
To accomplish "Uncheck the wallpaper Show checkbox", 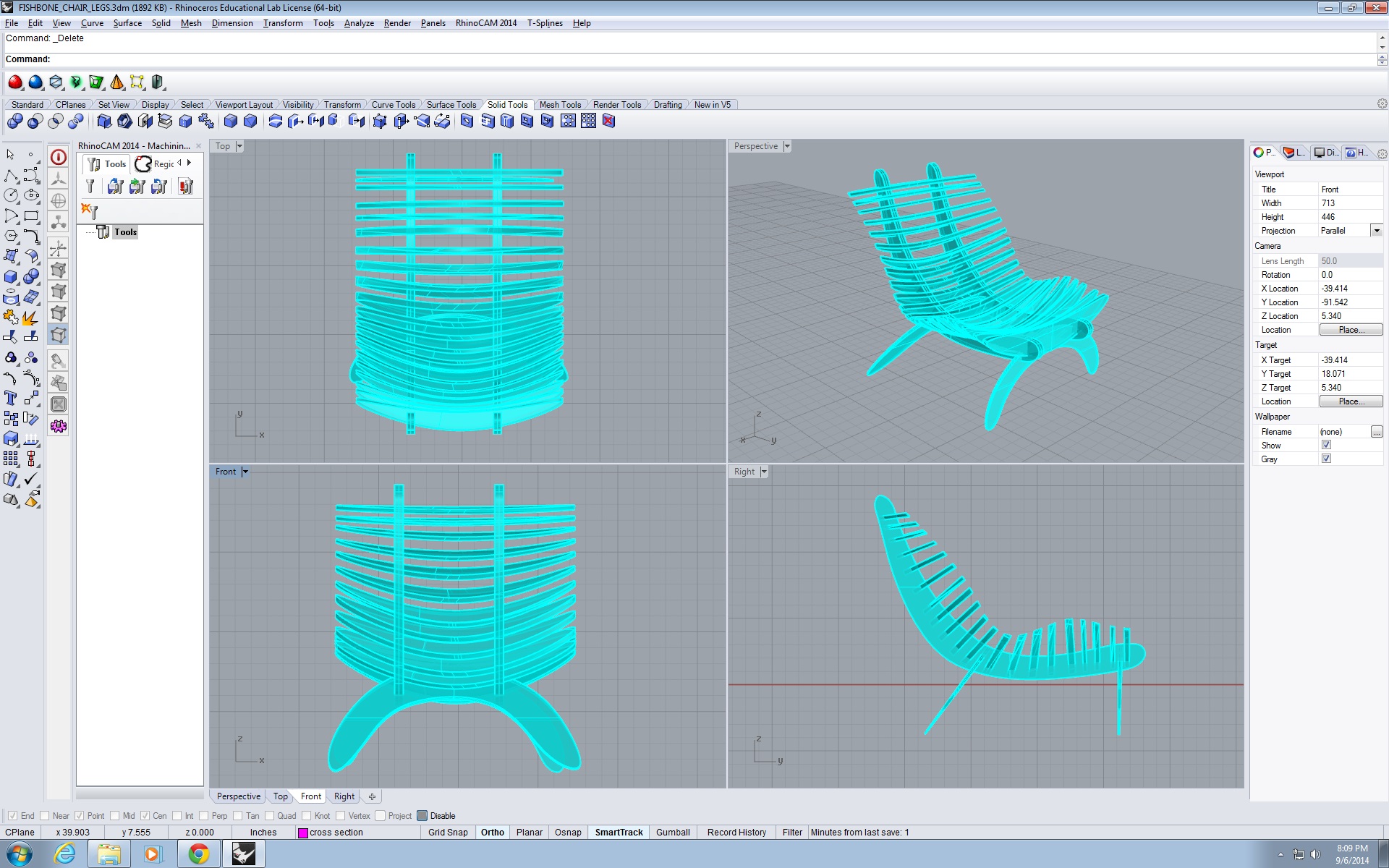I will tap(1326, 446).
